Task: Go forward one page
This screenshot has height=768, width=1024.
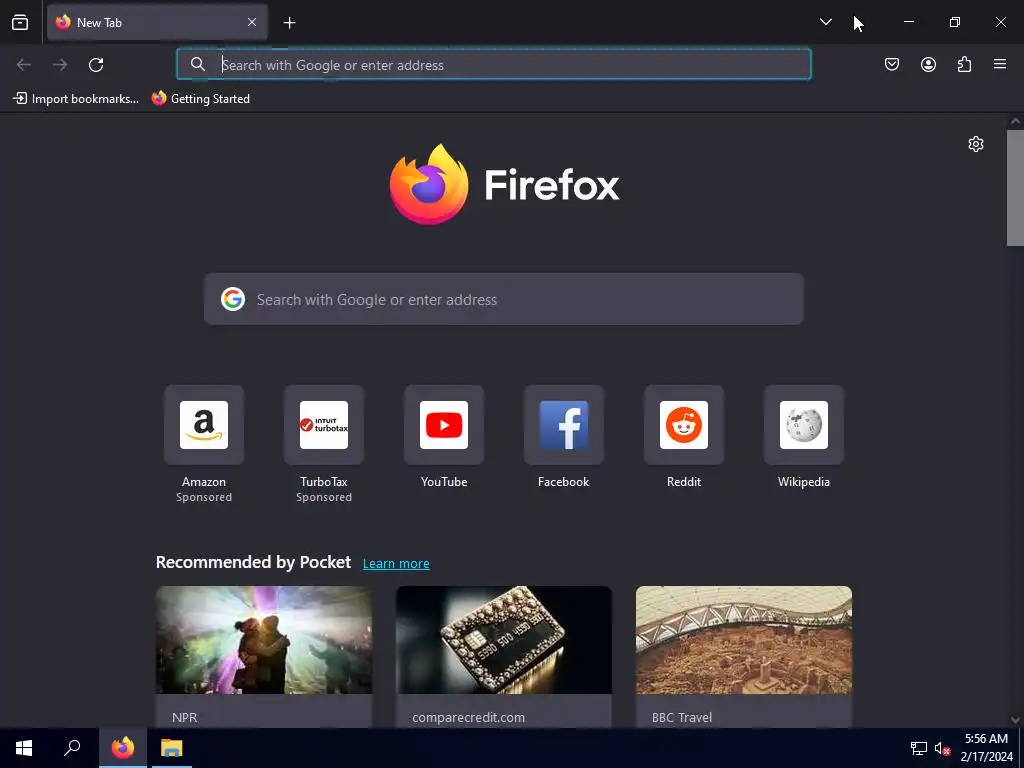Action: point(60,65)
